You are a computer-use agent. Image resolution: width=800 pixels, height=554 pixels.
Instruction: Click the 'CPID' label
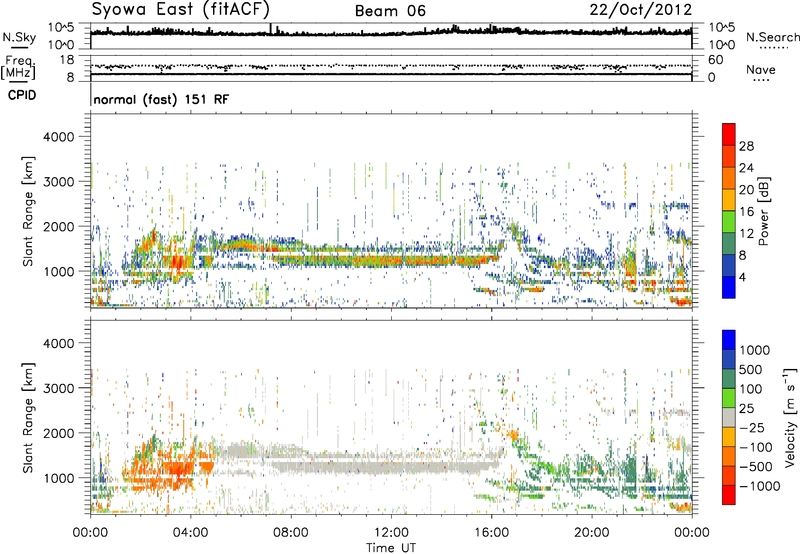coord(22,95)
